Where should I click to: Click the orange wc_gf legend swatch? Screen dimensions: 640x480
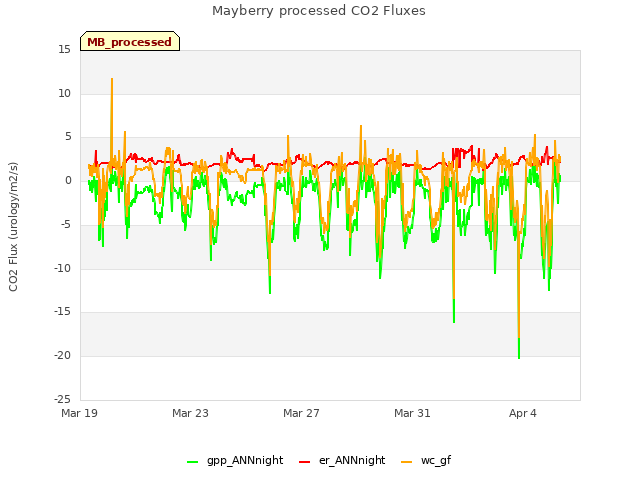click(x=407, y=462)
